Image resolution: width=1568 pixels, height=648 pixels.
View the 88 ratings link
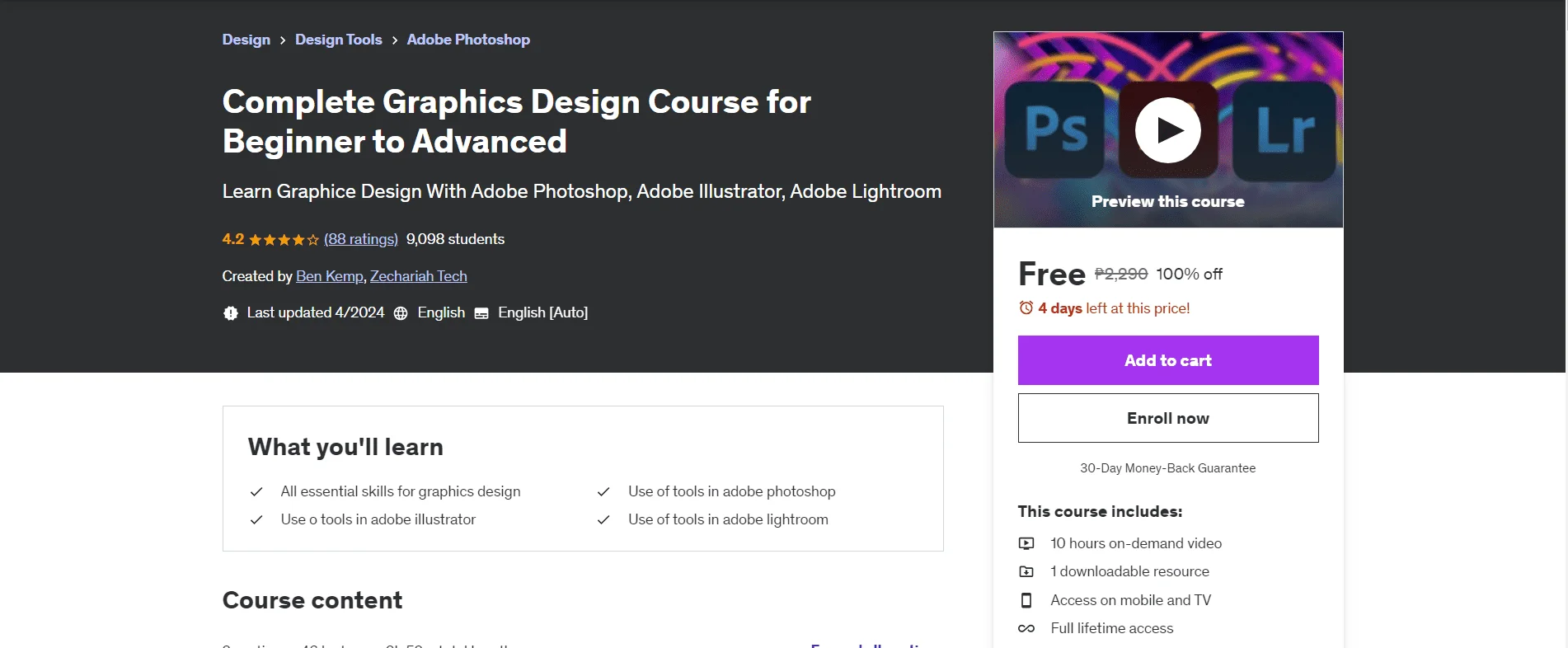pos(361,239)
